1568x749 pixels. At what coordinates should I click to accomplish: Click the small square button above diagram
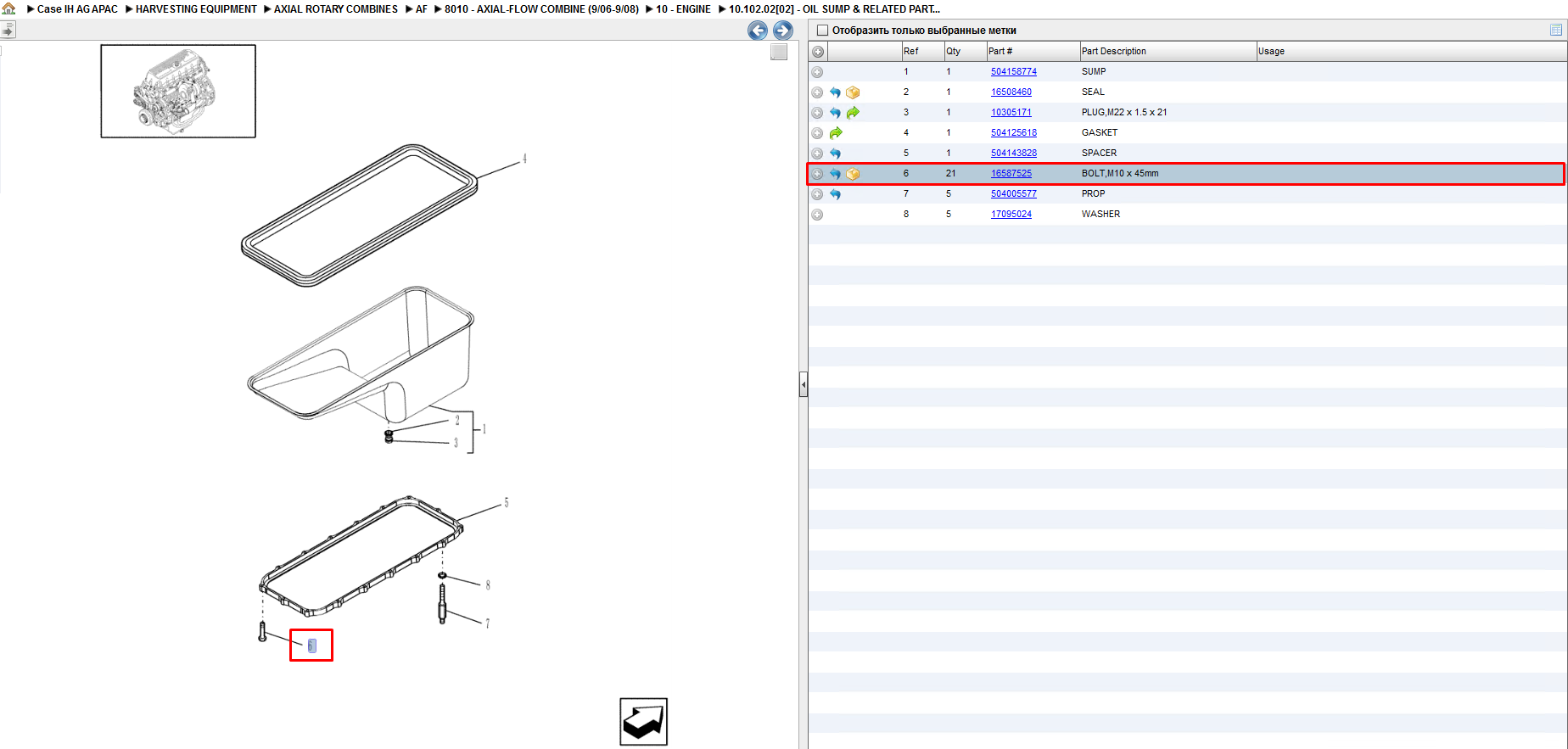[779, 52]
